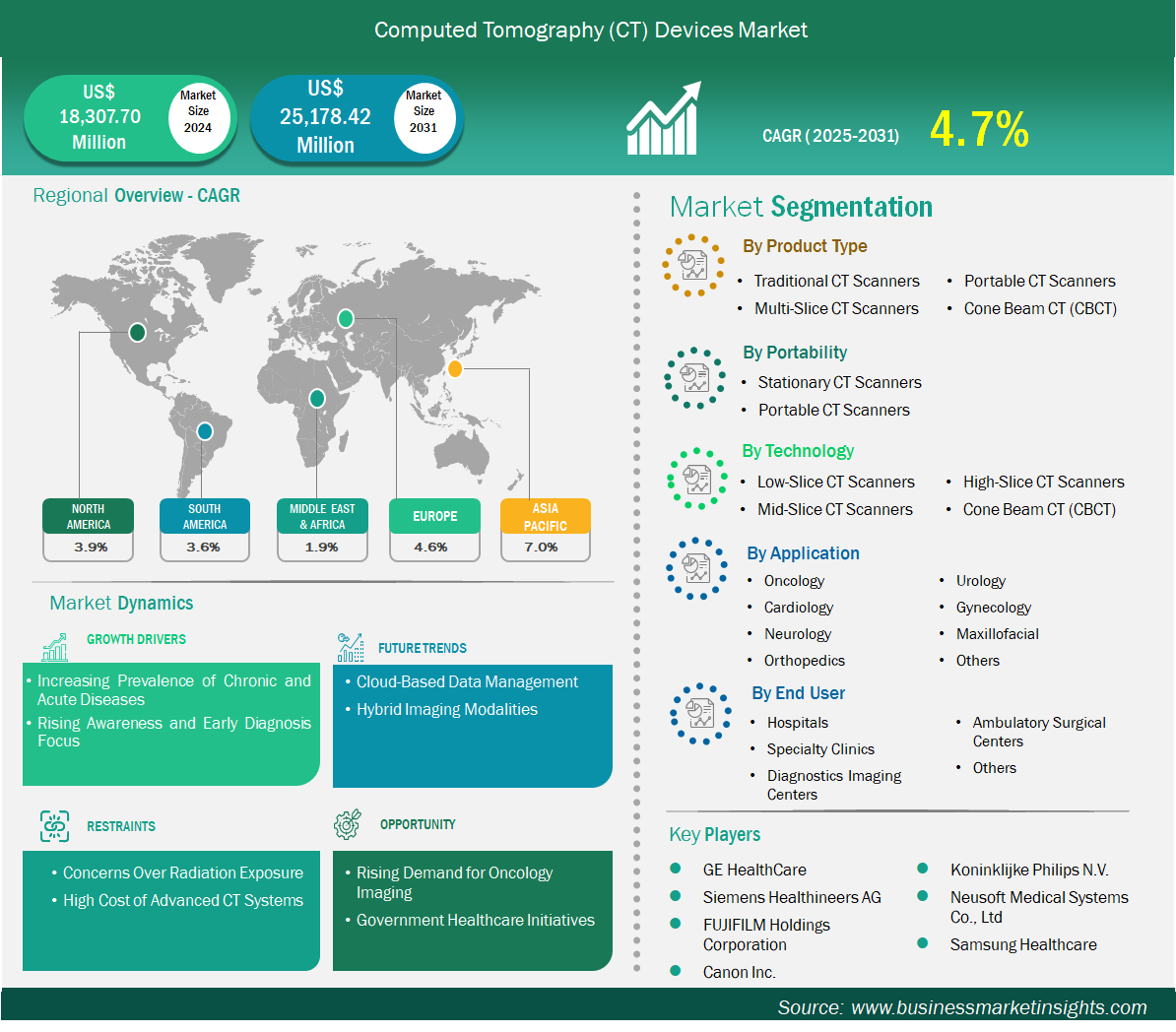This screenshot has height=1032, width=1176.
Task: Click the growth chart arrow icon beside CAGR
Action: 663,119
